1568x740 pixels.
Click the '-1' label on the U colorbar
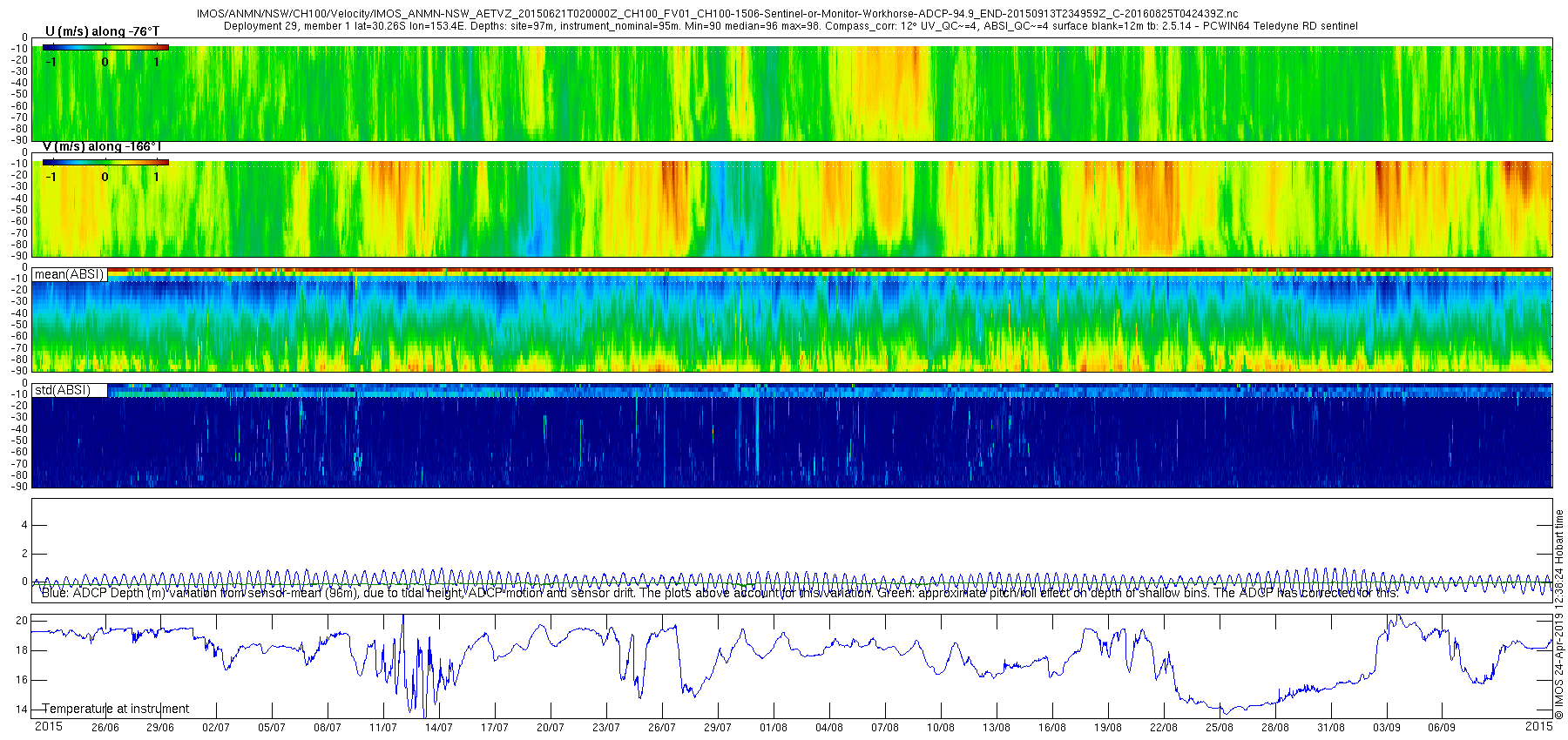pos(51,62)
